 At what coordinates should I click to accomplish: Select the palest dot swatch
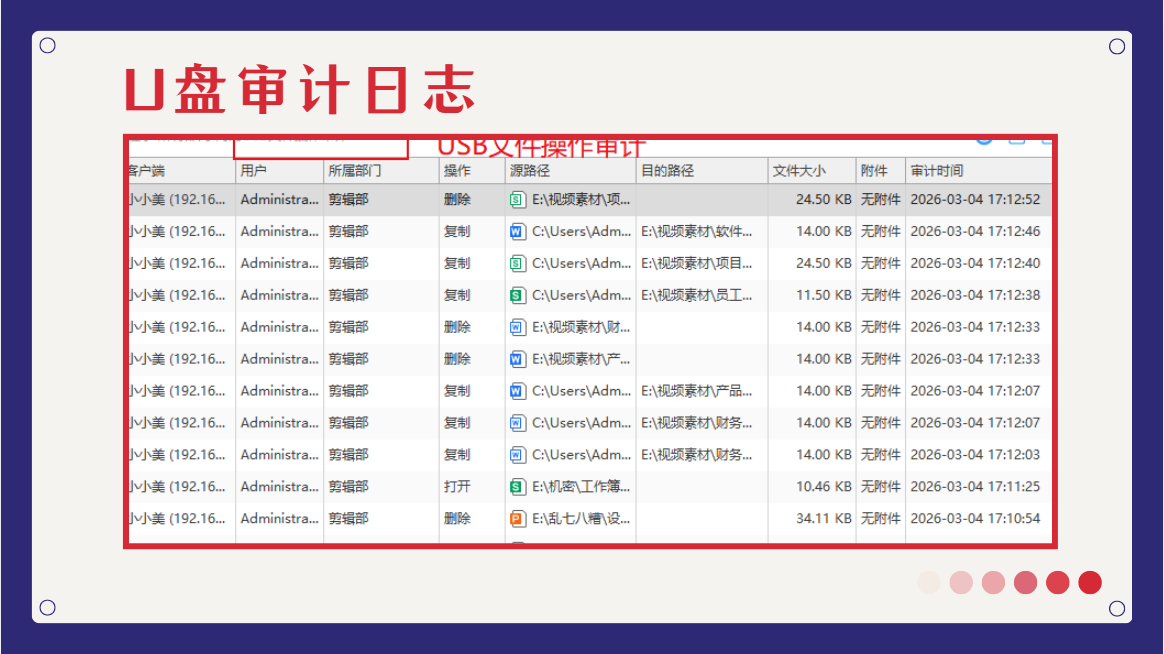929,583
